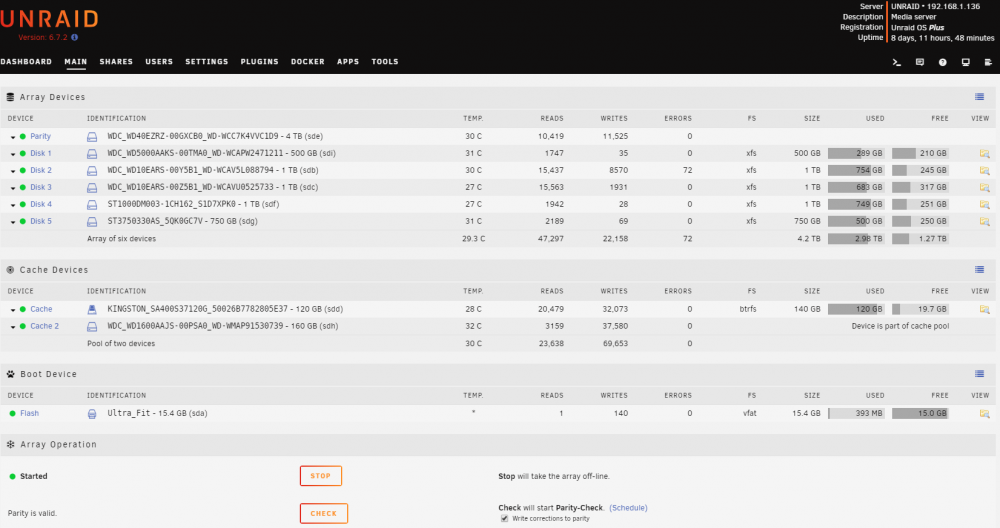Viewport: 1000px width, 528px height.
Task: Start parity check with CHECK button
Action: click(x=323, y=513)
